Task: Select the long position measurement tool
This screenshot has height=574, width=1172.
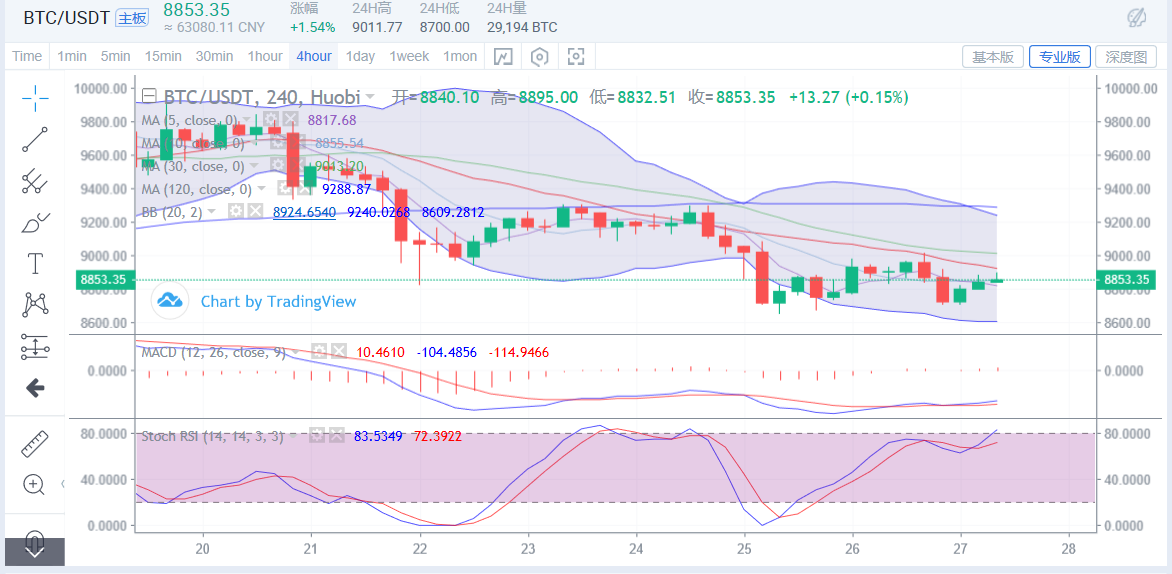Action: 35,346
